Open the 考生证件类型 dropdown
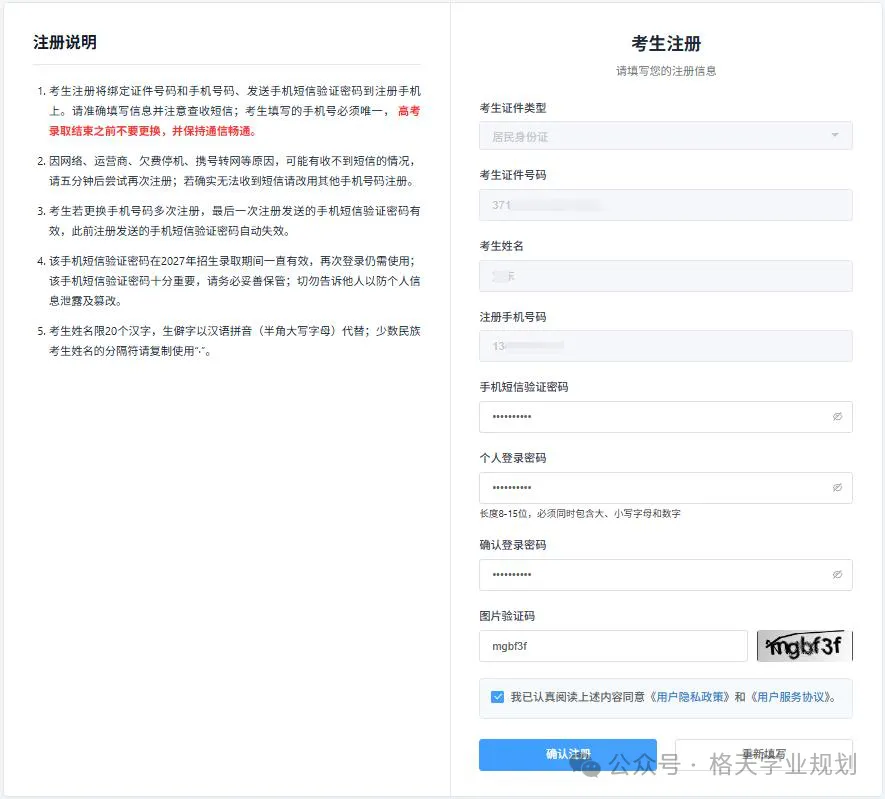885x799 pixels. coord(665,135)
